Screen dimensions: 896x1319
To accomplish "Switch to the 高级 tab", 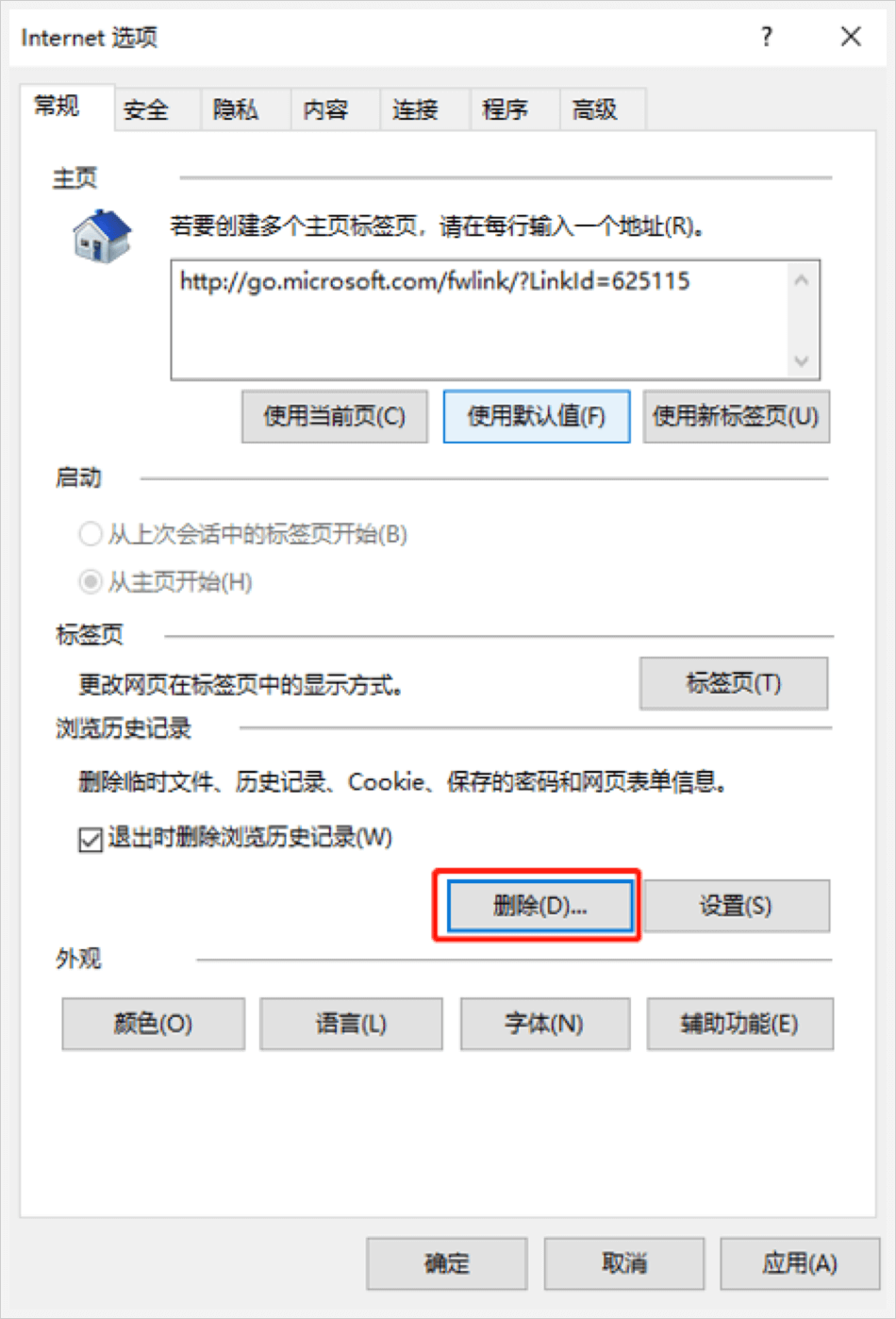I will (595, 109).
